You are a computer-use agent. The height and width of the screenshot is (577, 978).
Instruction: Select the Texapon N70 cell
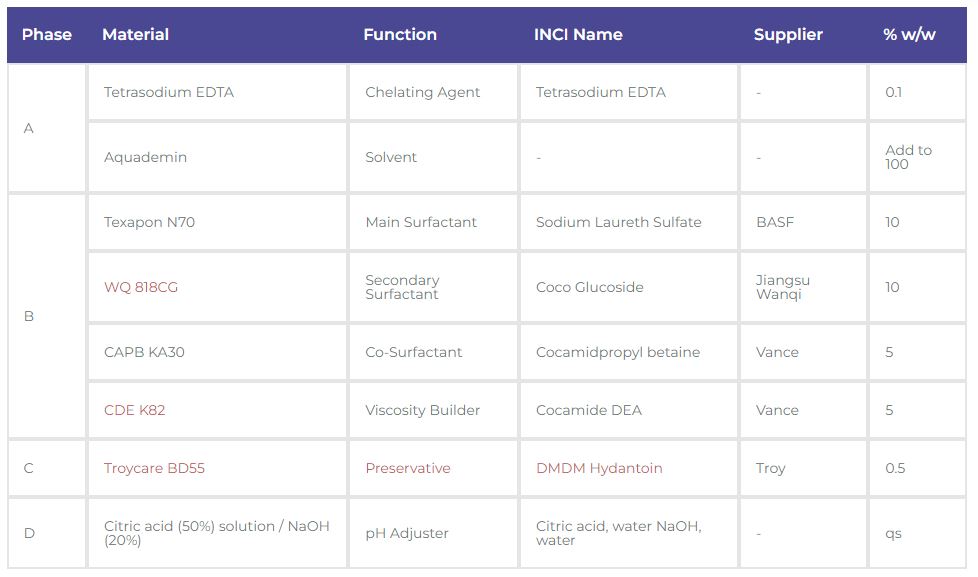(x=217, y=222)
